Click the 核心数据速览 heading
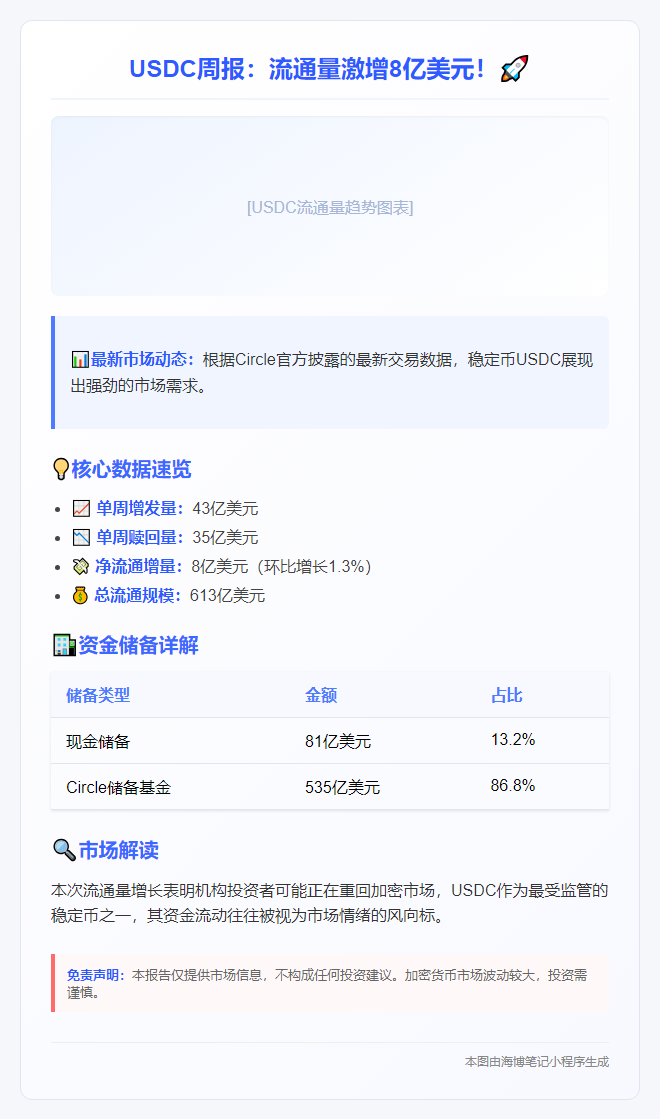The image size is (660, 1119). coord(131,470)
